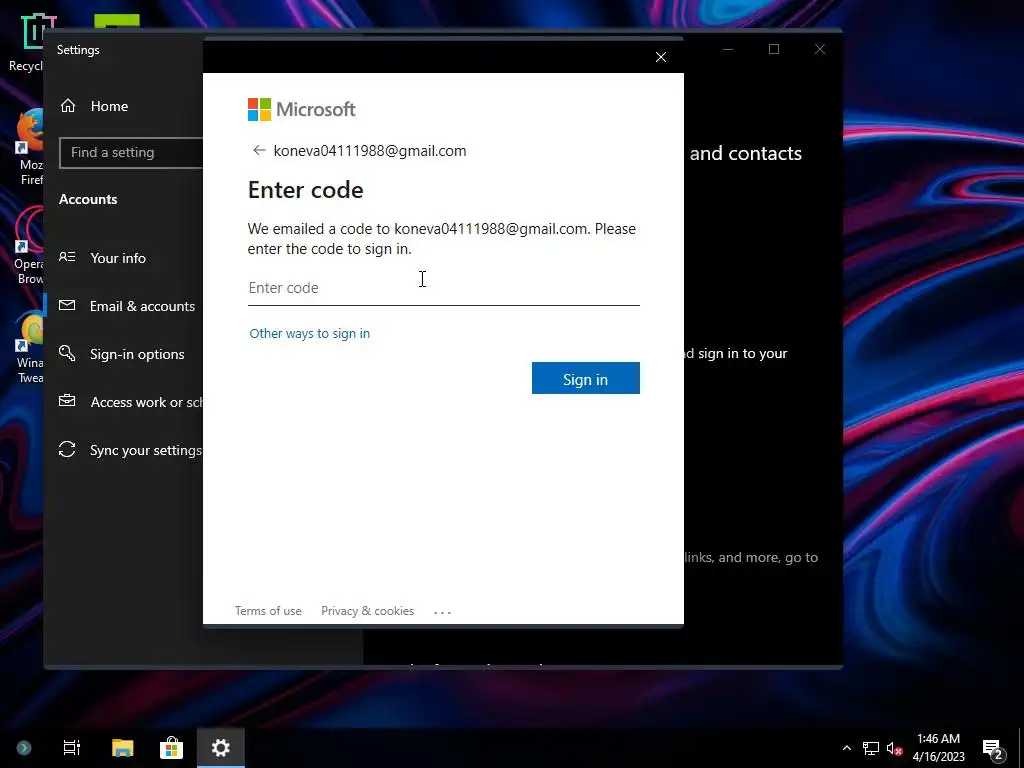Screen dimensions: 1024x768
Task: Click the Microsoft logo in the dialog
Action: [x=301, y=109]
